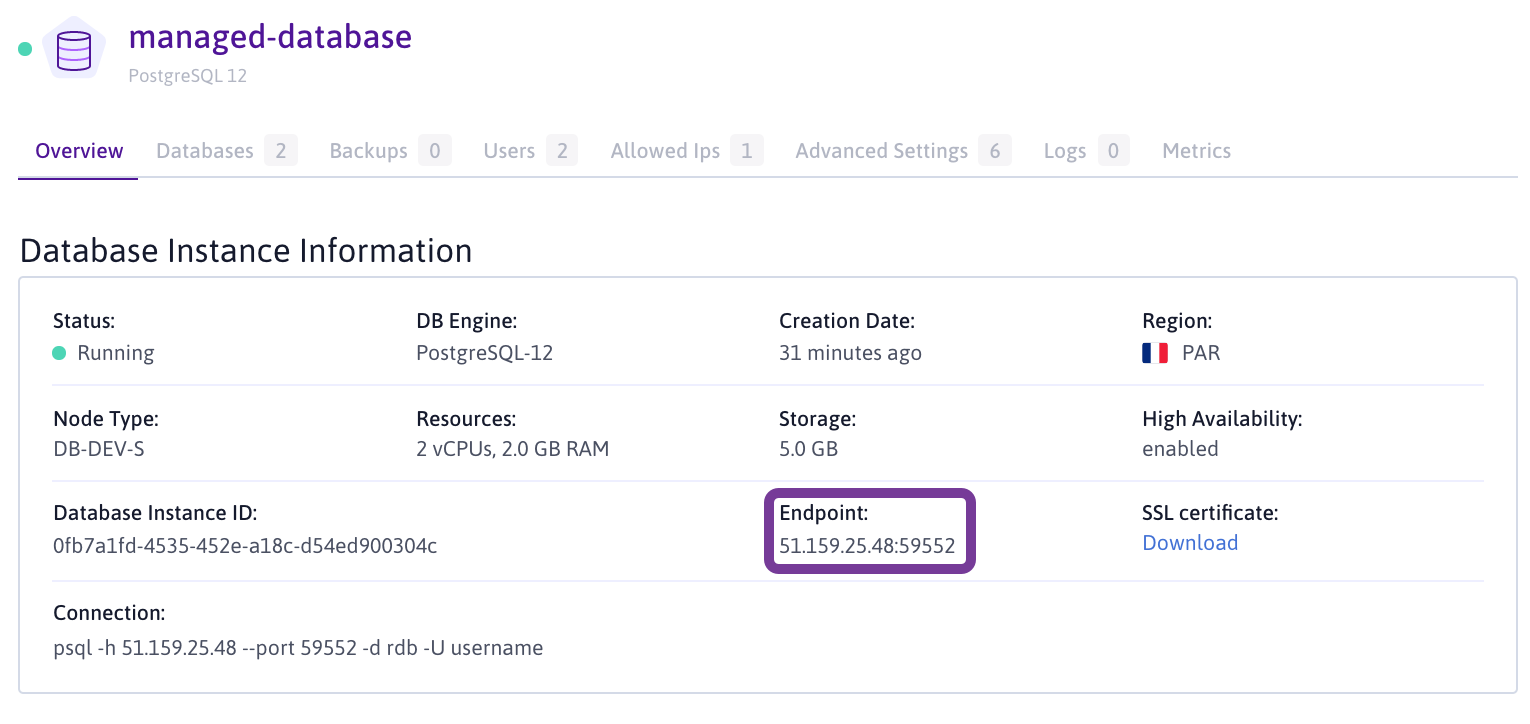The height and width of the screenshot is (724, 1530).
Task: Click the managed-database title
Action: coord(270,37)
